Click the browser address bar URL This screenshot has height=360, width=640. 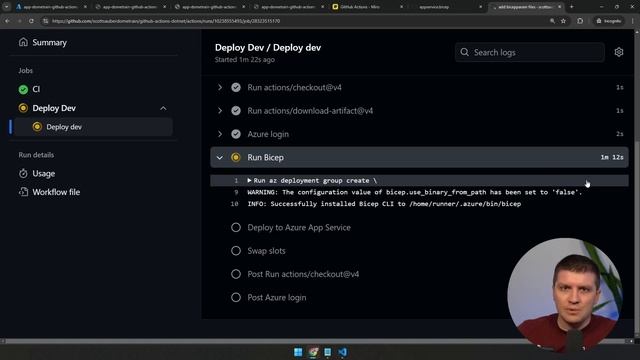pos(166,21)
